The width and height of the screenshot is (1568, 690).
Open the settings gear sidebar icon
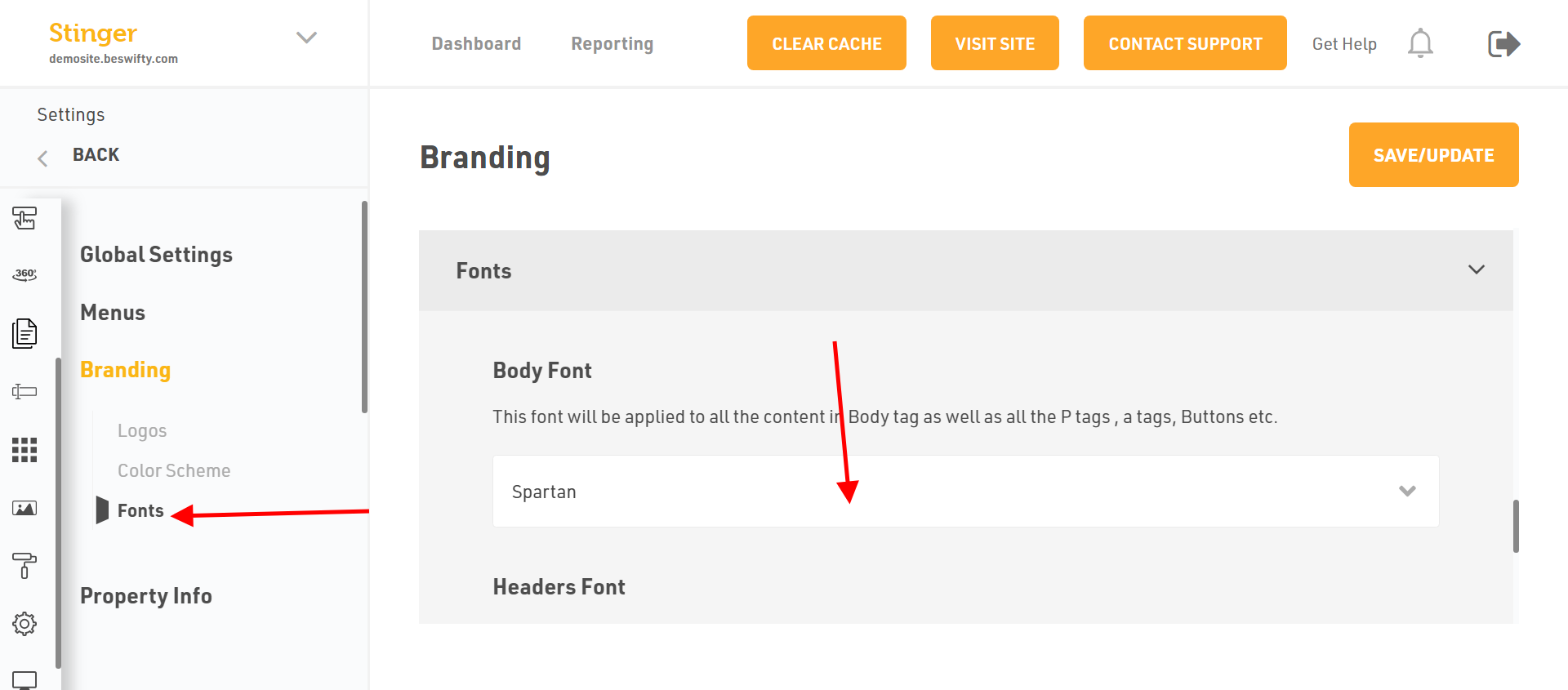pos(24,624)
